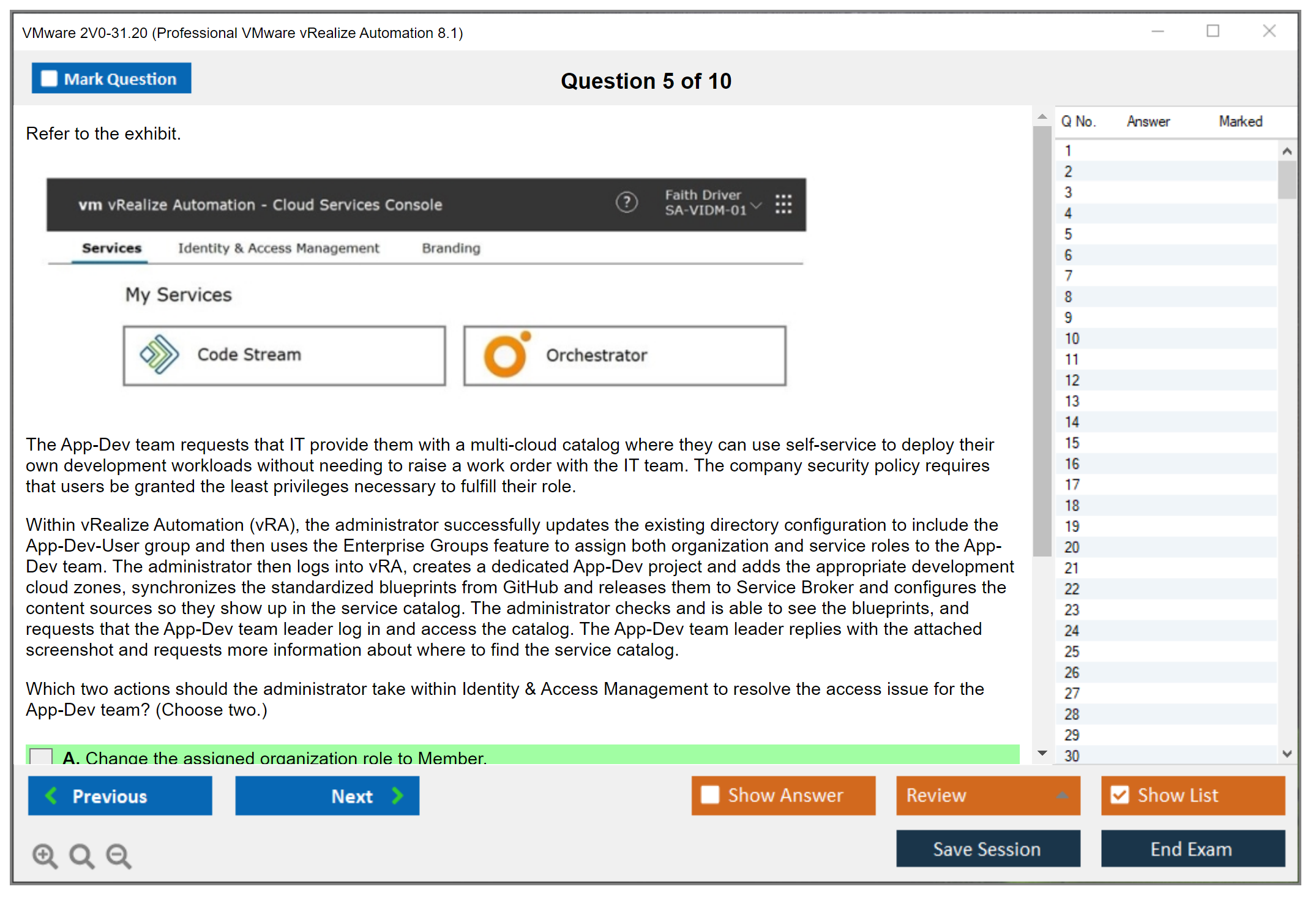Check the Show Answer checkbox
The height and width of the screenshot is (900, 1316).
710,795
